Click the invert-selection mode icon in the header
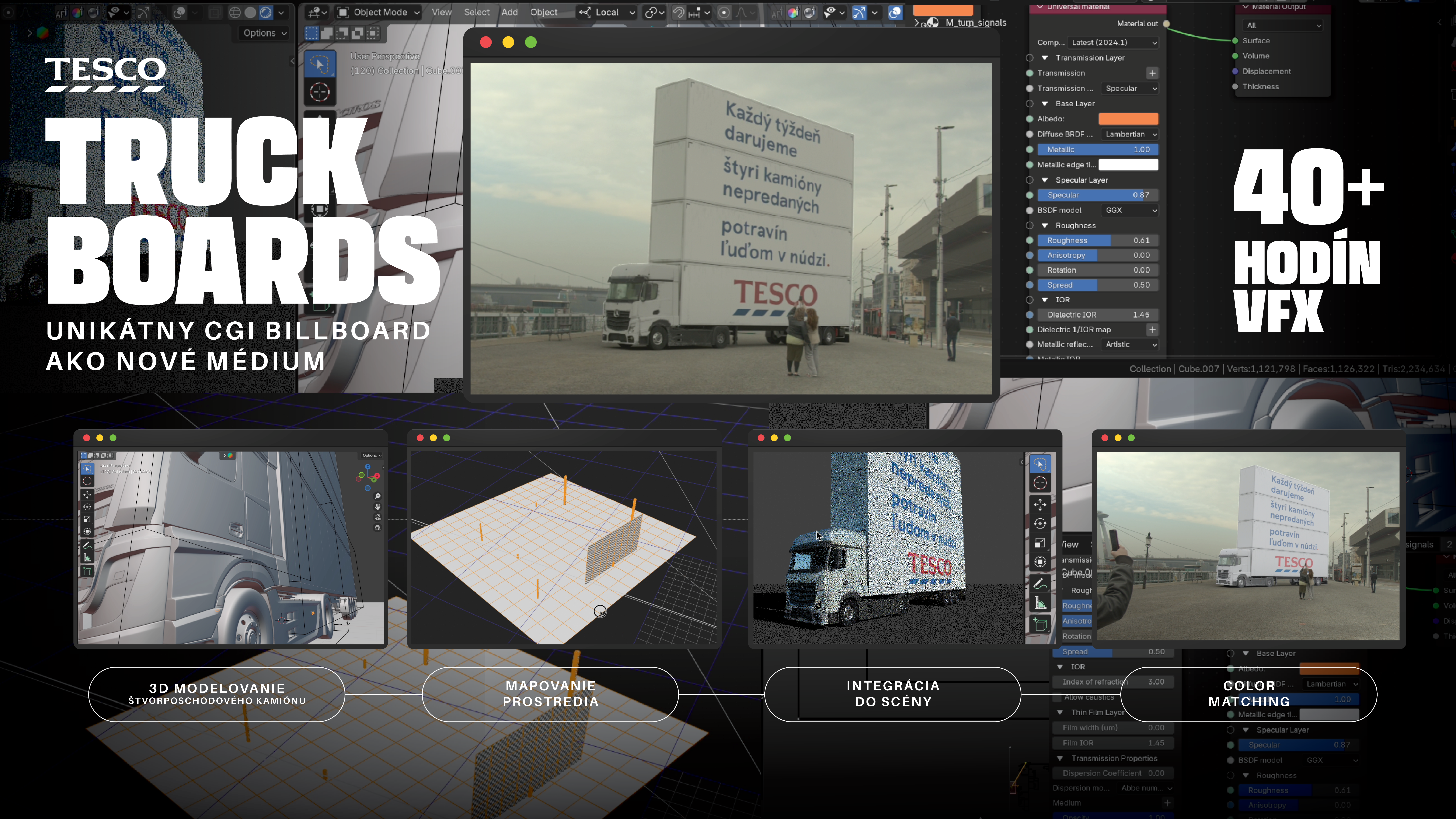This screenshot has width=1456, height=819. coord(357,33)
